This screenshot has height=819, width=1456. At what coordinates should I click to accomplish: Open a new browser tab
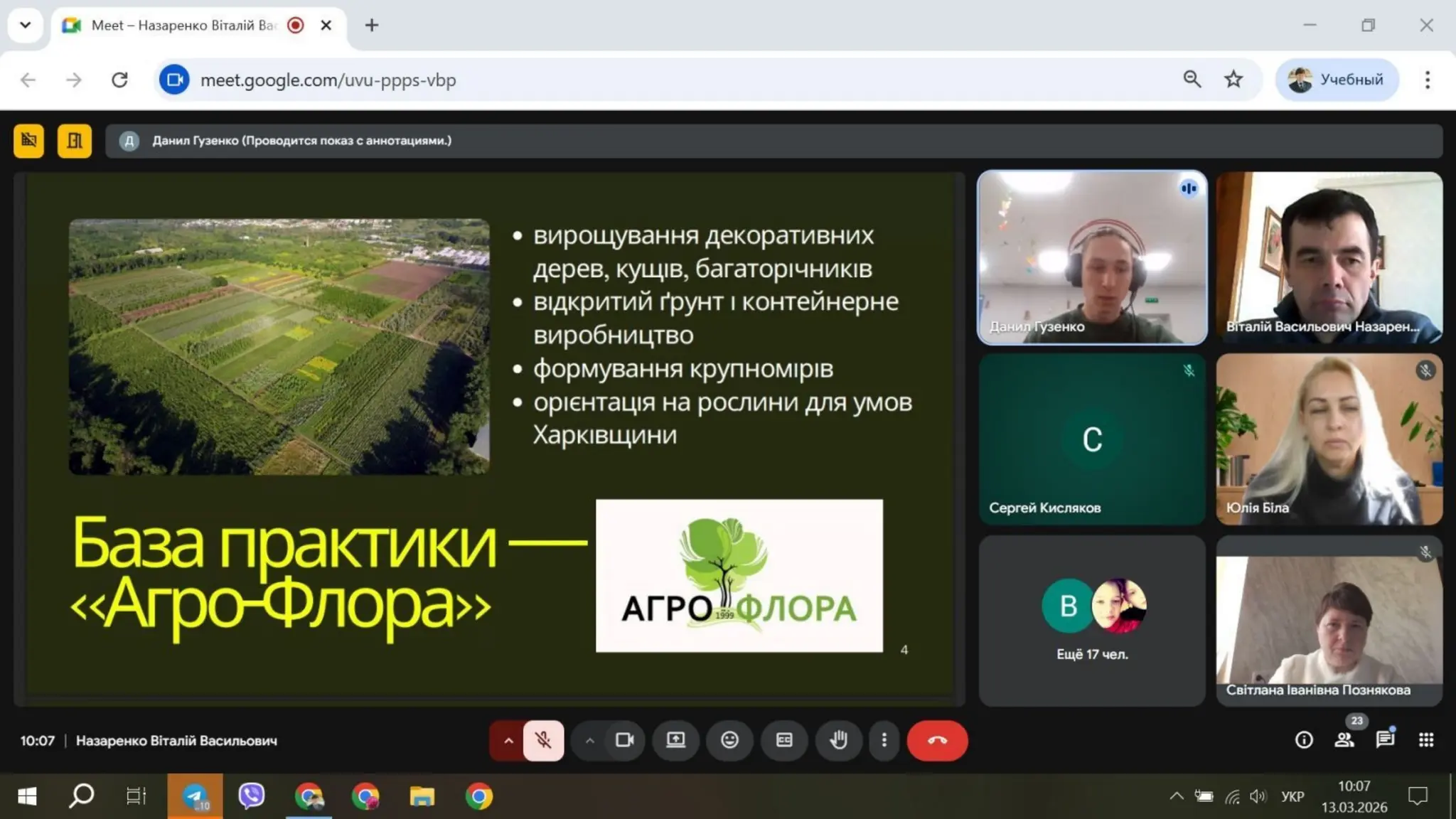tap(372, 26)
